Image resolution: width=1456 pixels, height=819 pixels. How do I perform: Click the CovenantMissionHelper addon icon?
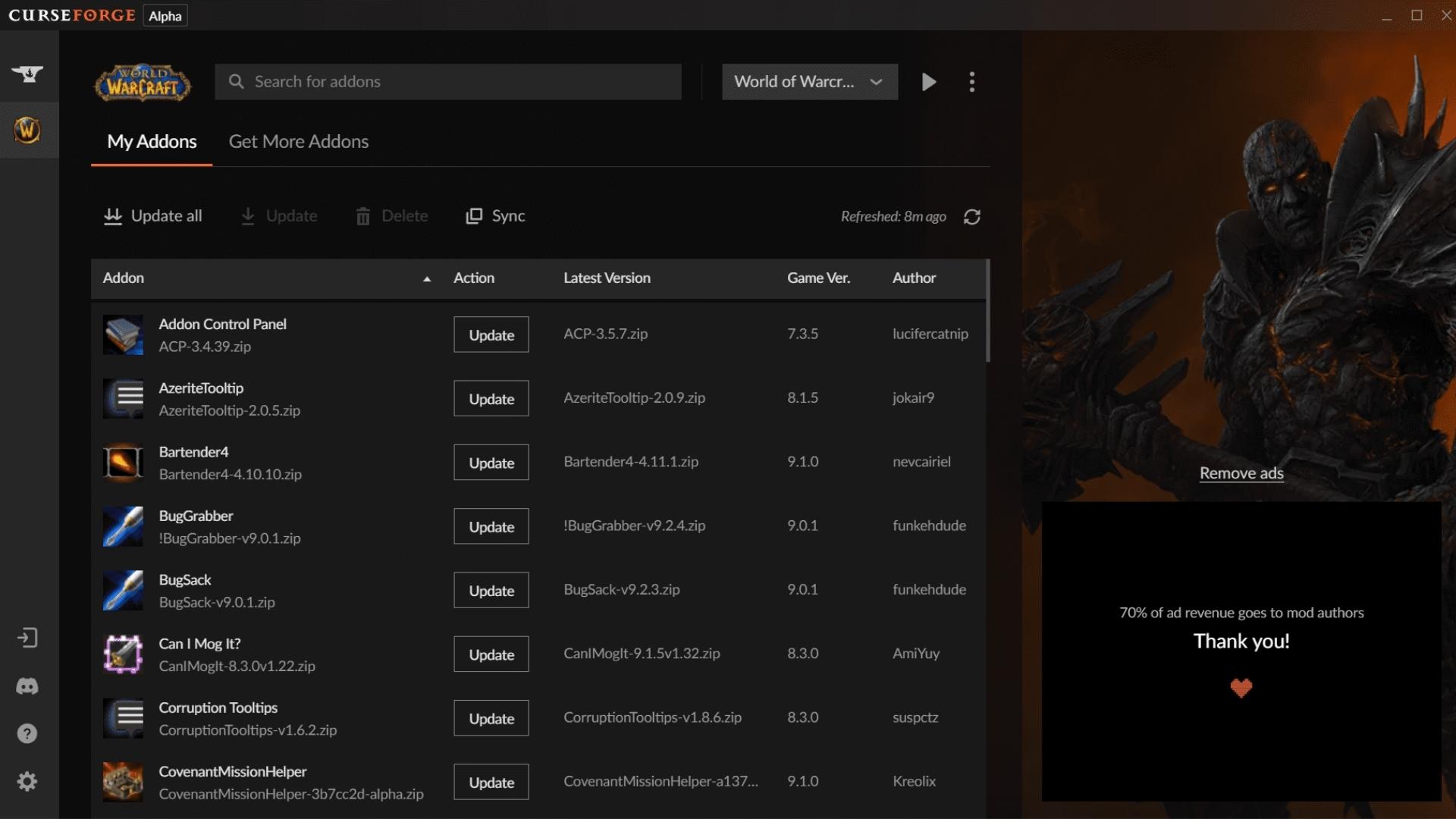(123, 782)
